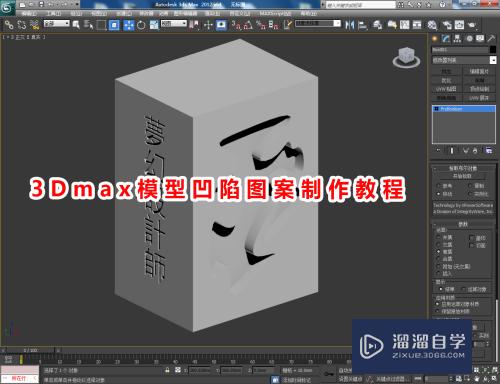Click the UVW 展开 modifier button
This screenshot has height=384, width=500.
479,98
